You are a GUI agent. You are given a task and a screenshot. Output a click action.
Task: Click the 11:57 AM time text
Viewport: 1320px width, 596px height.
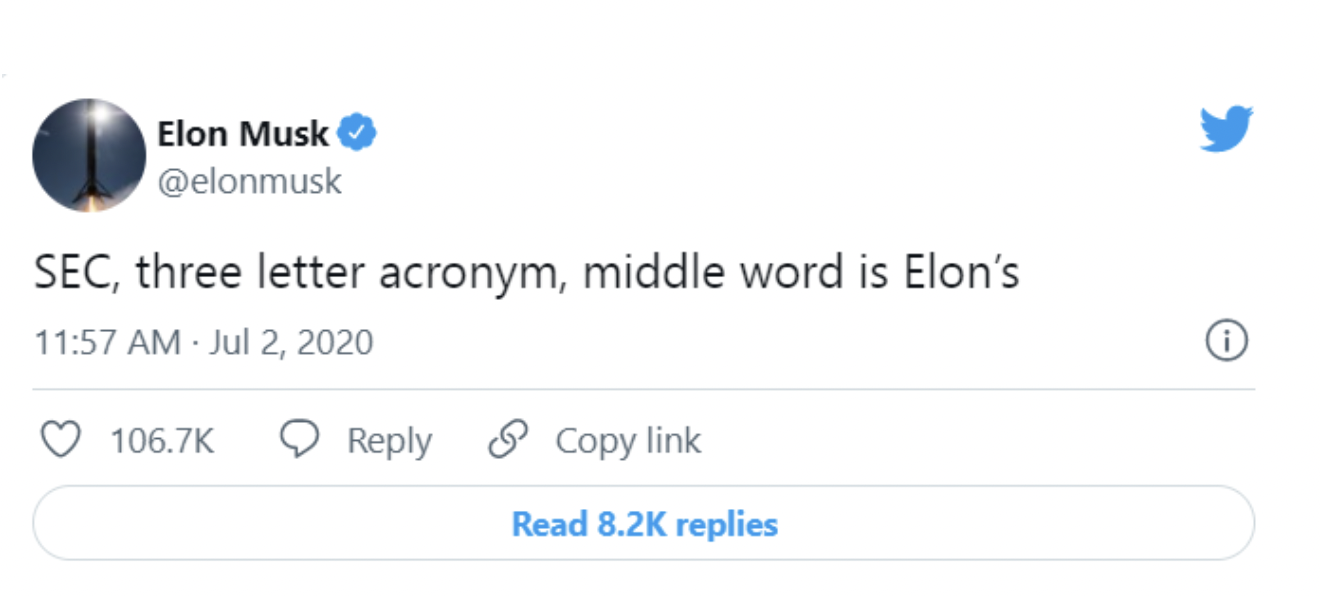pyautogui.click(x=107, y=343)
